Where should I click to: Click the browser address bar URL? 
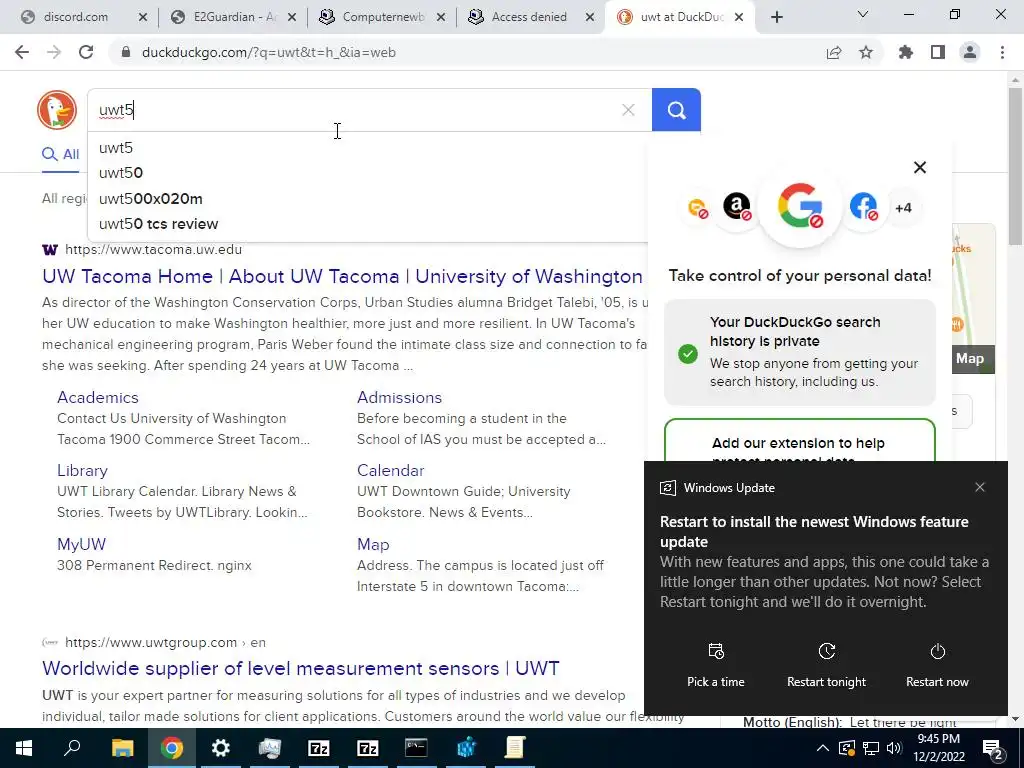(x=268, y=52)
